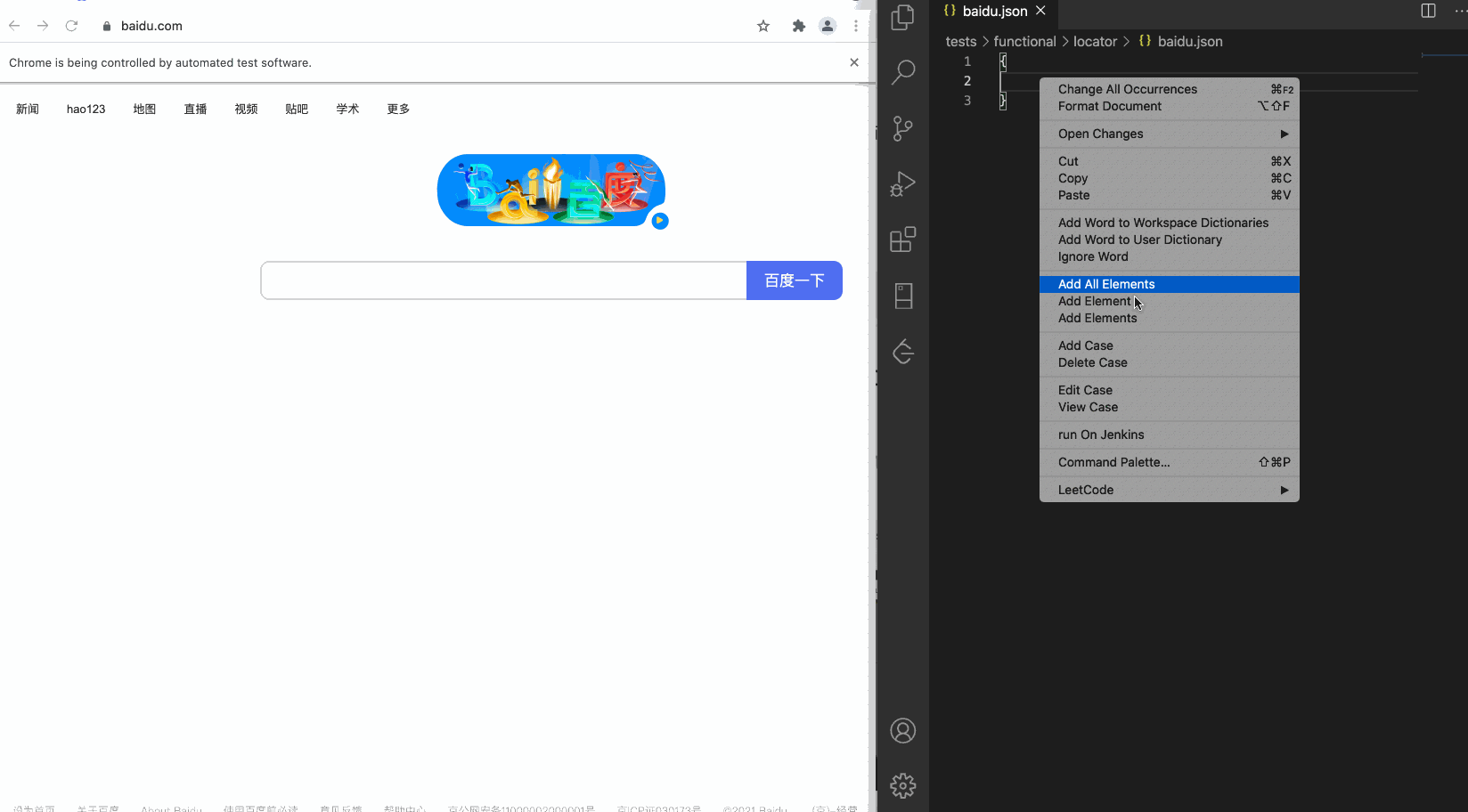Choose Change All Occurrences
This screenshot has height=812, width=1468.
pos(1170,89)
